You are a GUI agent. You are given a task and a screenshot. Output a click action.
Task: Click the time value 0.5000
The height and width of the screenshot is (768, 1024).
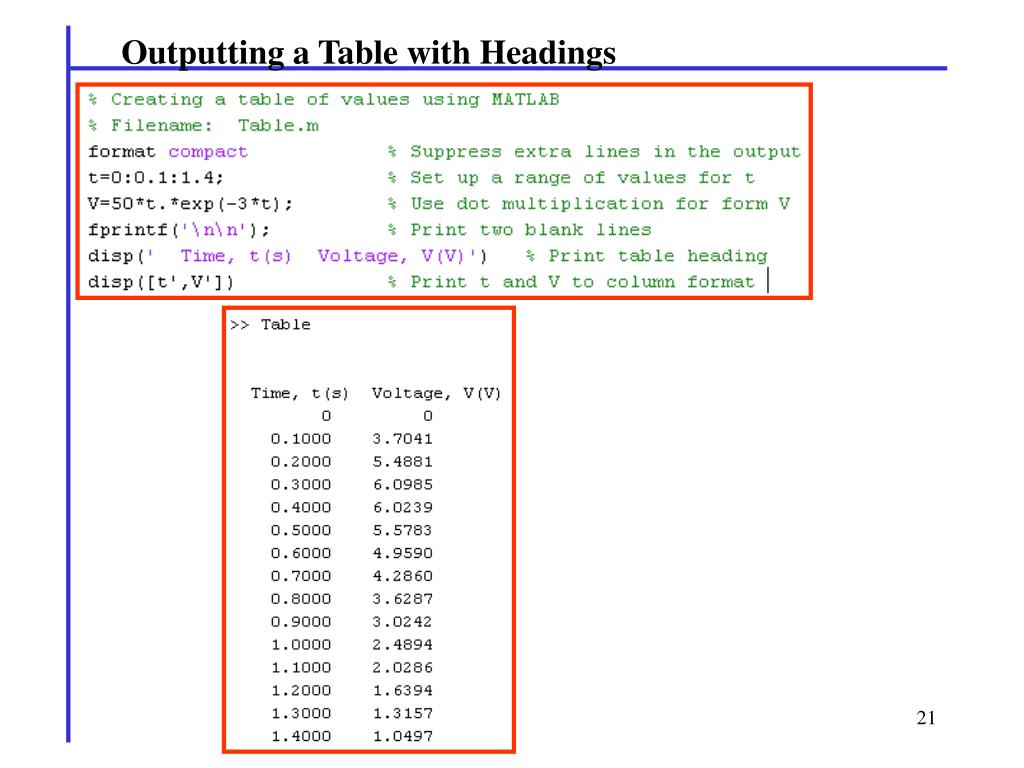click(301, 530)
